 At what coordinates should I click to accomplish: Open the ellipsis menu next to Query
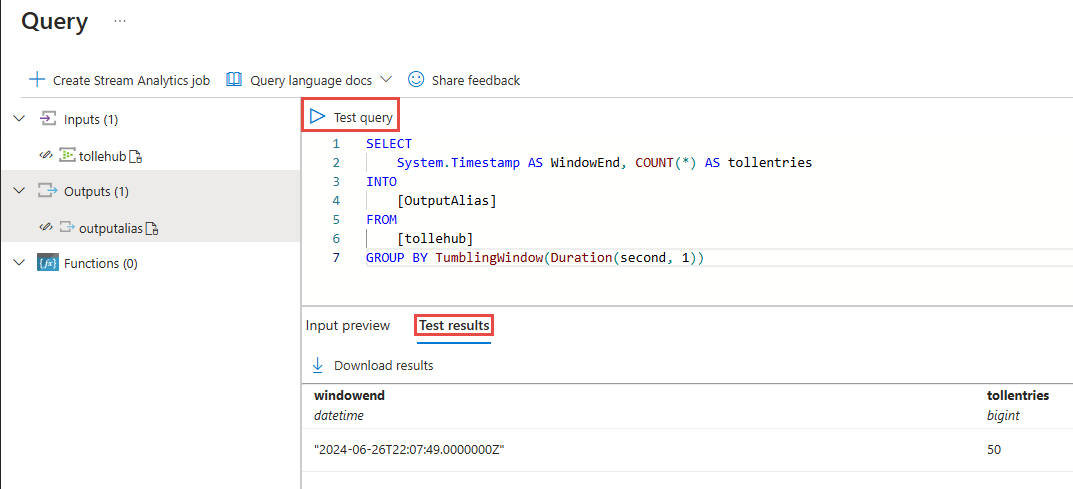pyautogui.click(x=120, y=21)
